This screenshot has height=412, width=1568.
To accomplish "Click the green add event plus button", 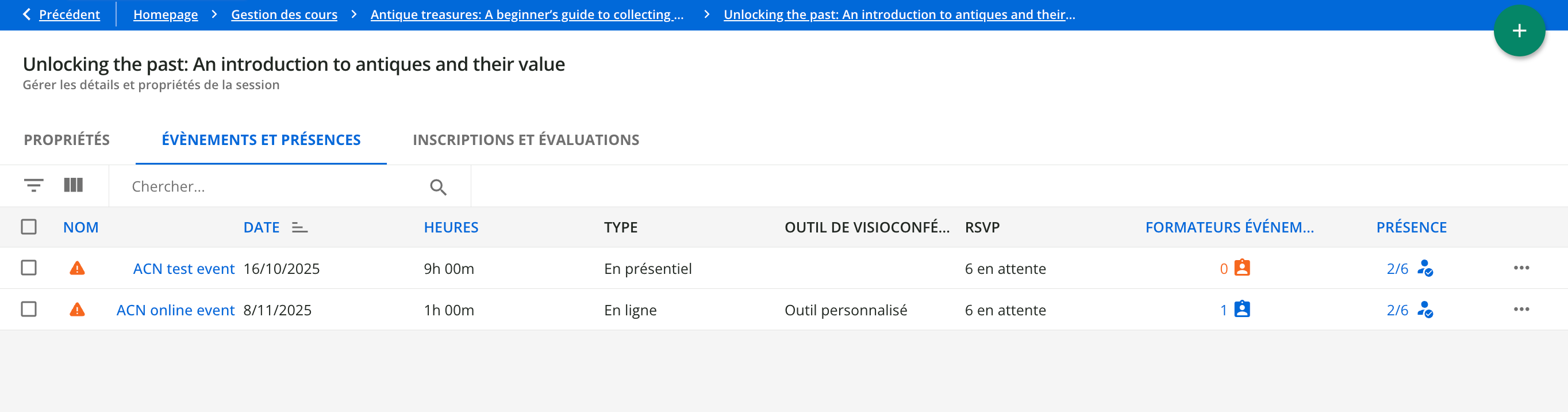I will pos(1519,30).
